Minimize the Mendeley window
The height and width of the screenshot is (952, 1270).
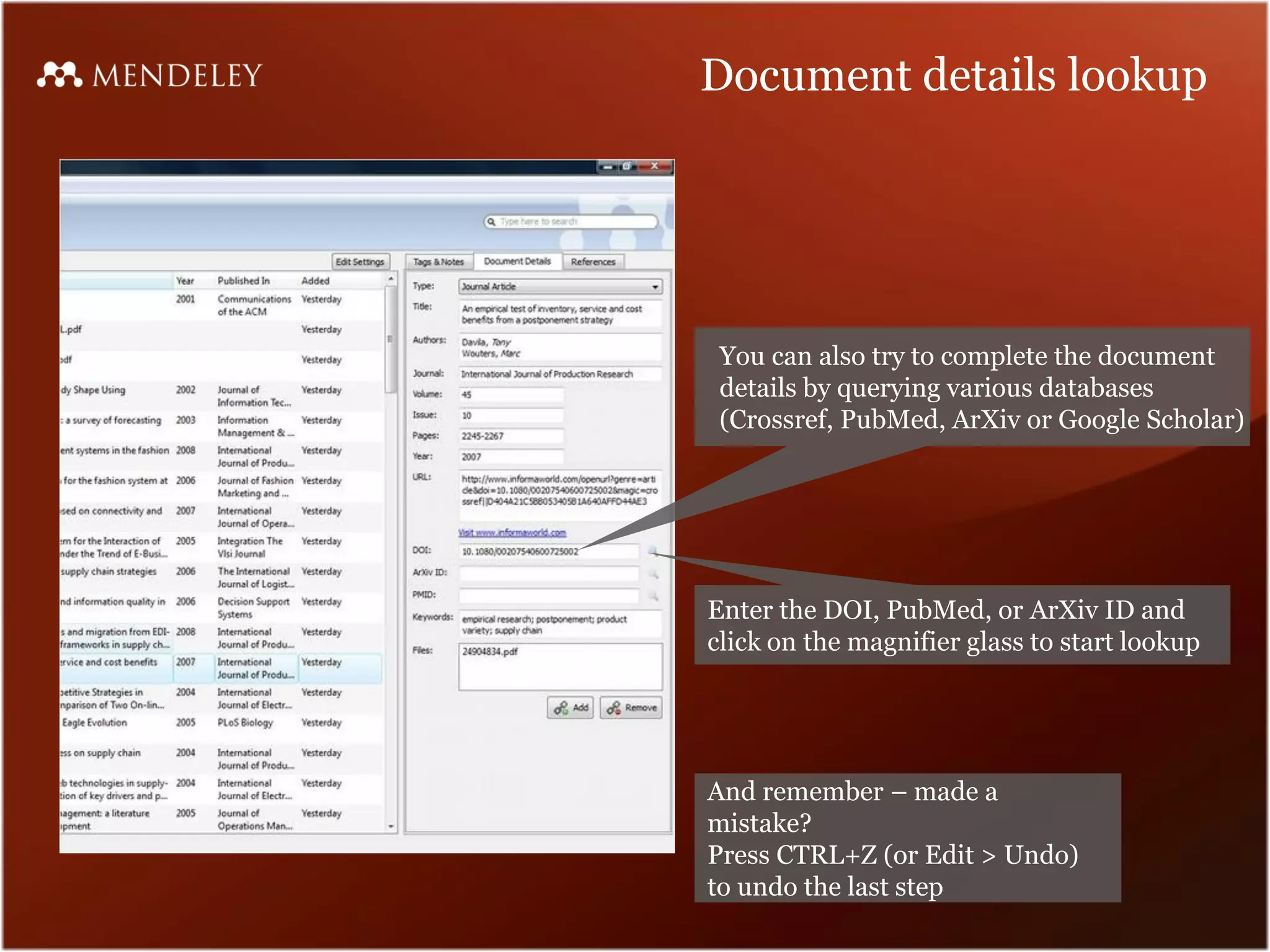[608, 166]
